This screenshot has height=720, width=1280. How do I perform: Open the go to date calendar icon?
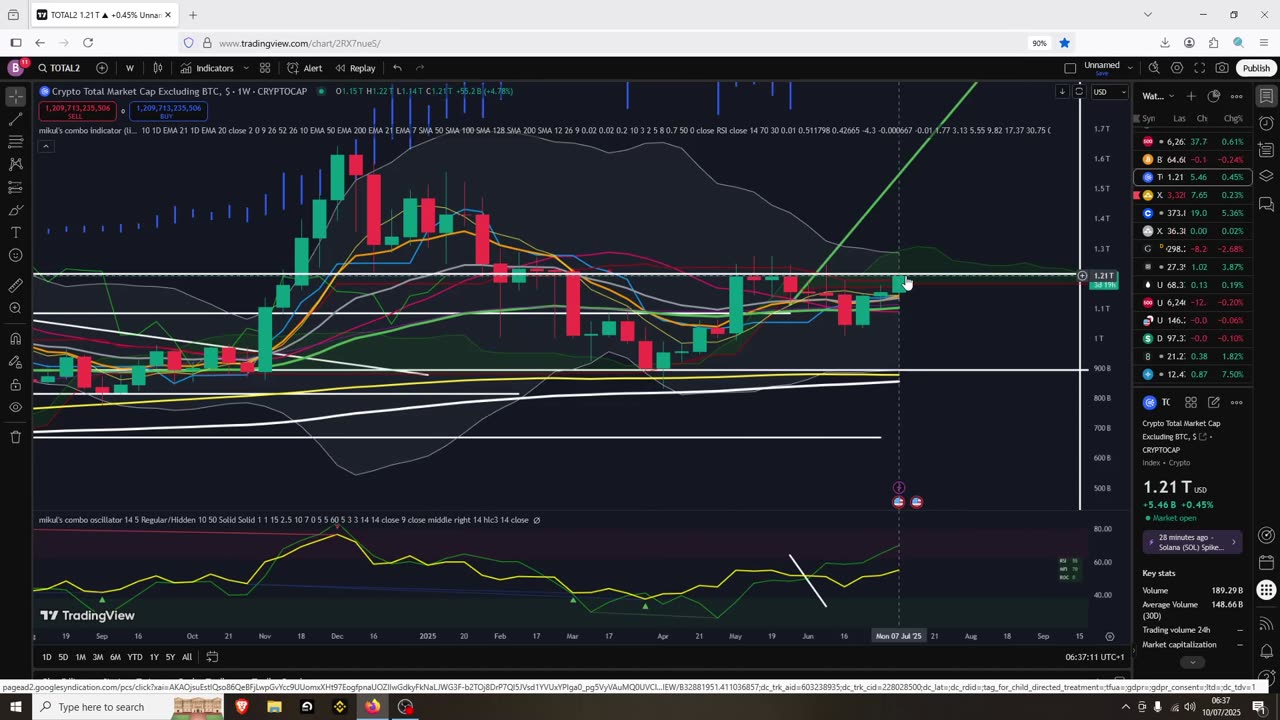212,657
